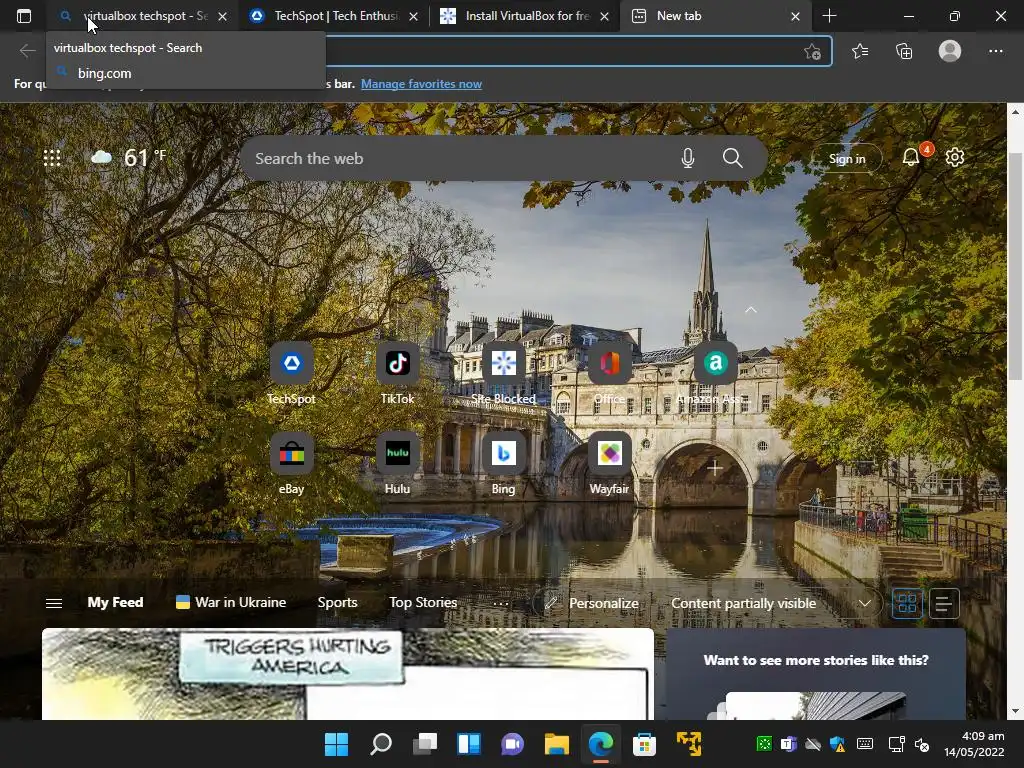Close the Install VirtualBox tab
Viewport: 1024px width, 768px height.
[x=604, y=16]
